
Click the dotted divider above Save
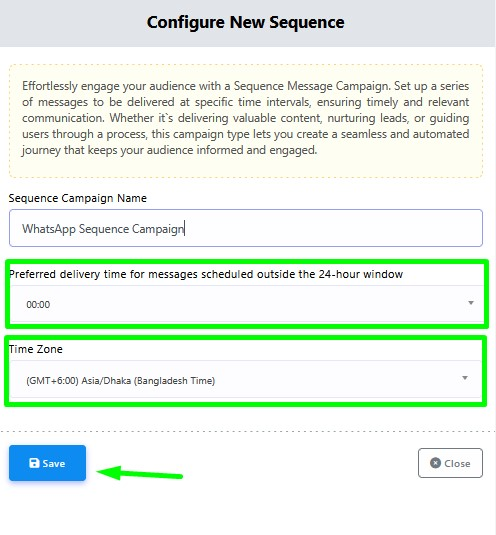click(x=248, y=432)
